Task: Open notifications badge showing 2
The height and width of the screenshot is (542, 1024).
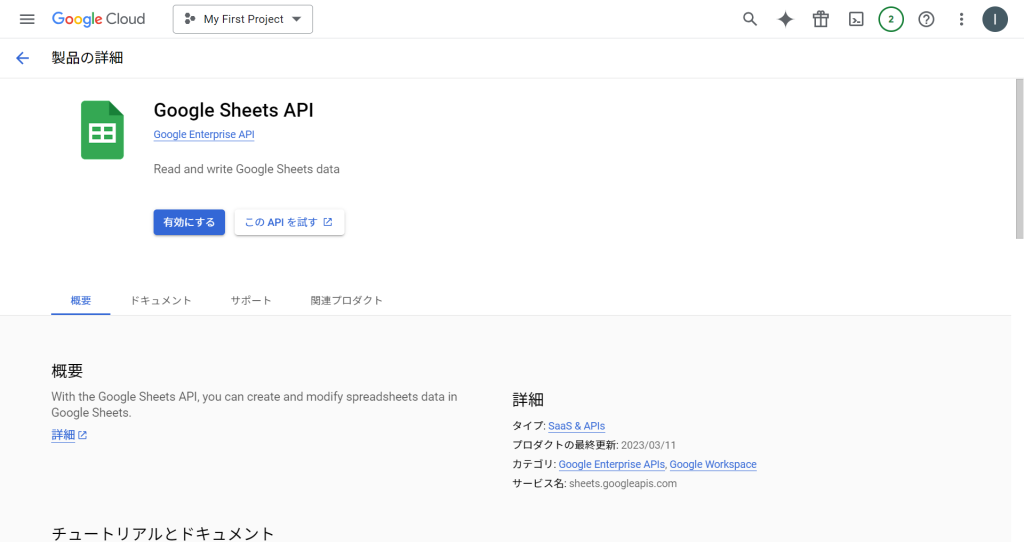Action: coord(891,19)
